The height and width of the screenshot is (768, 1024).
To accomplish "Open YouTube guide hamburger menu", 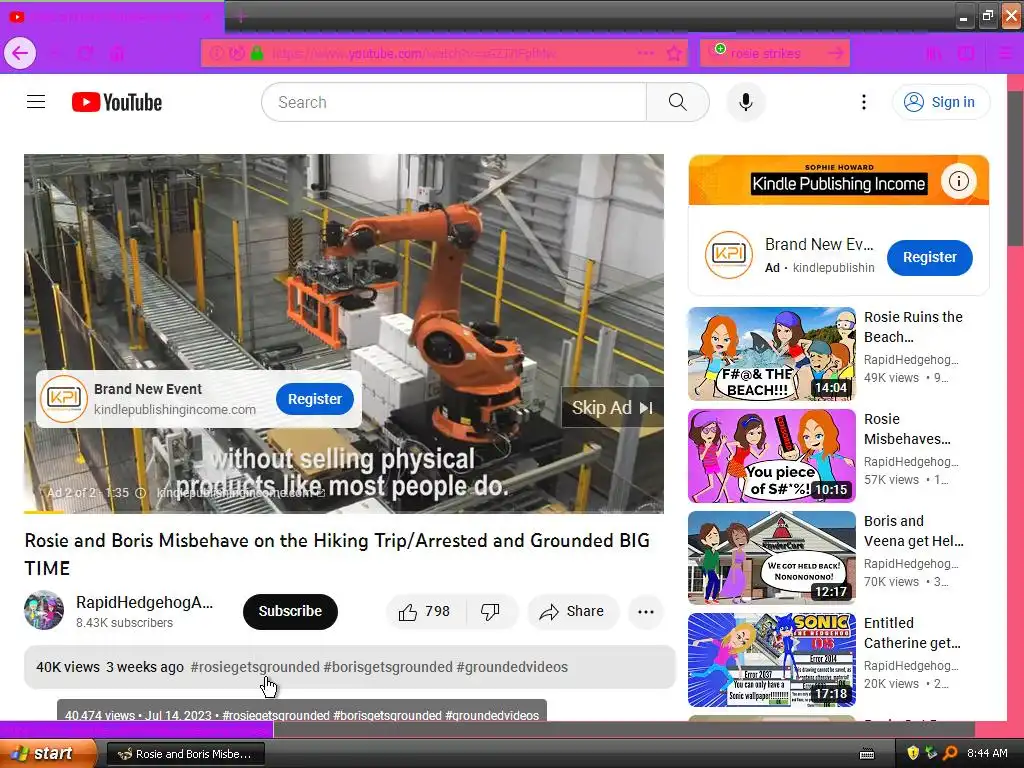I will pyautogui.click(x=36, y=102).
